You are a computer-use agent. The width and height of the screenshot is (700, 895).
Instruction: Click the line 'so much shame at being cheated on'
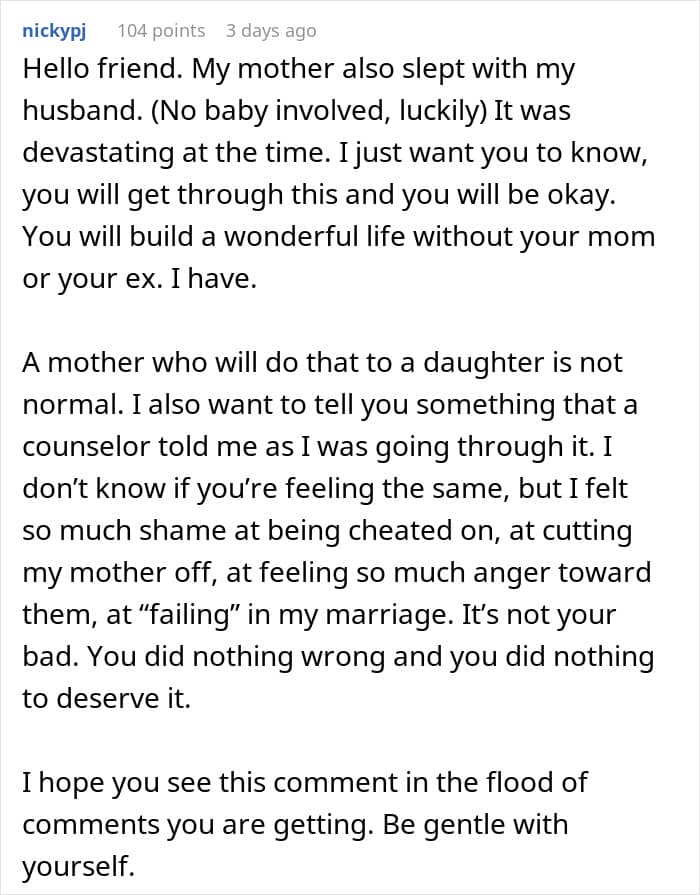click(x=327, y=531)
